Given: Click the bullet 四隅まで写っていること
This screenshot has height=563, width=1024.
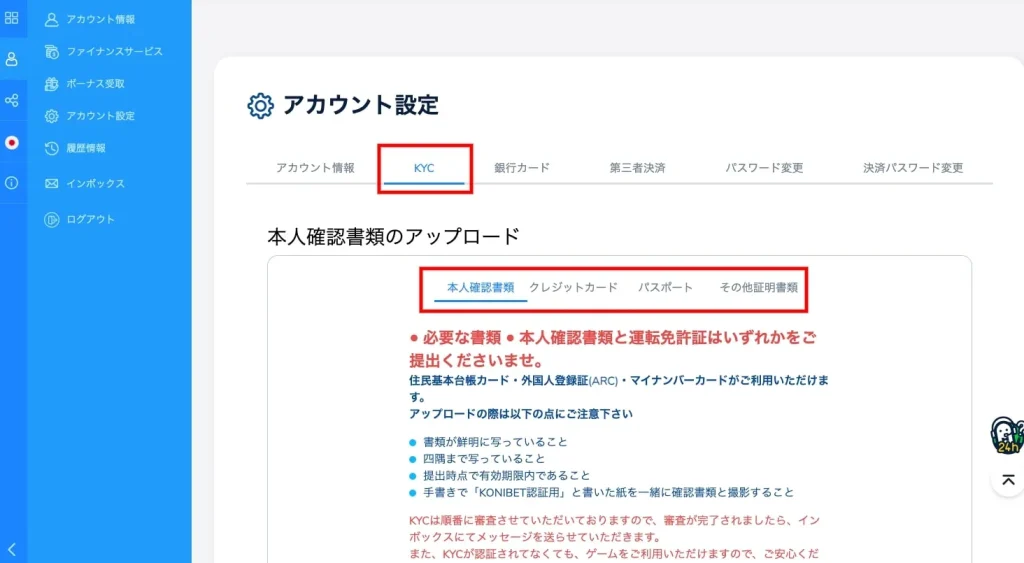Looking at the screenshot, I should pyautogui.click(x=484, y=459).
